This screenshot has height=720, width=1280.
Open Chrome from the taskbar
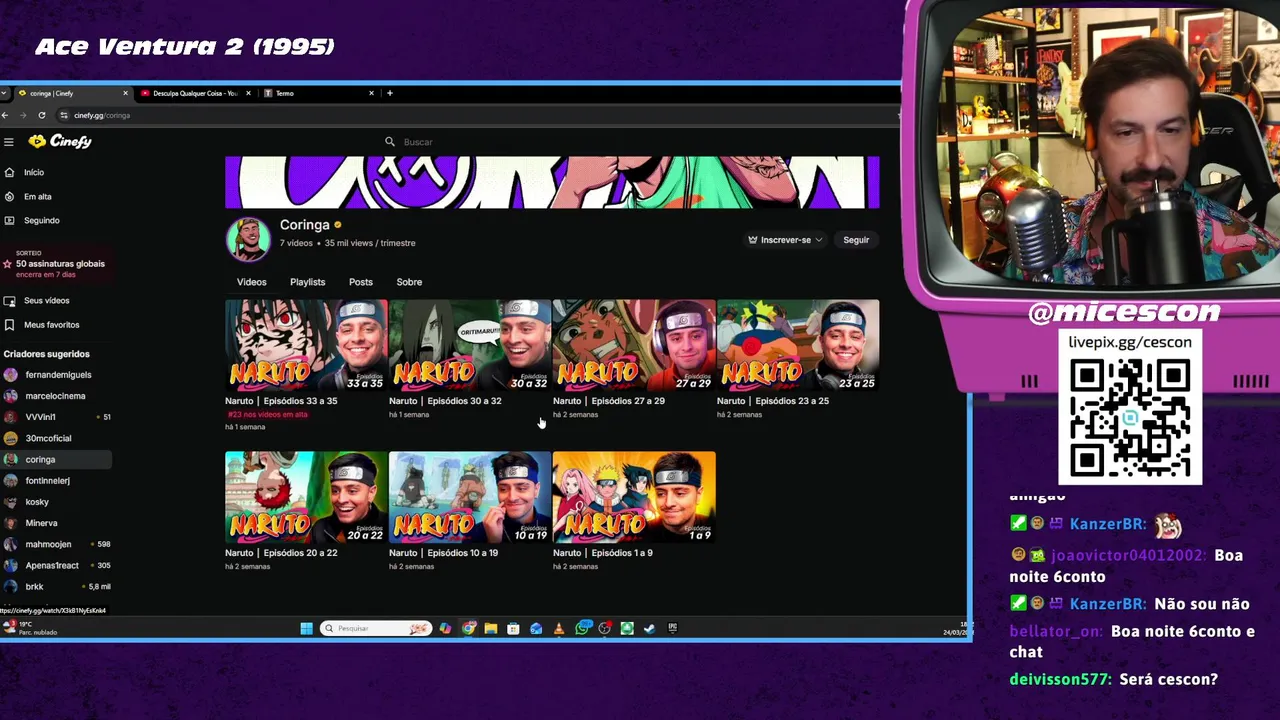tap(468, 628)
